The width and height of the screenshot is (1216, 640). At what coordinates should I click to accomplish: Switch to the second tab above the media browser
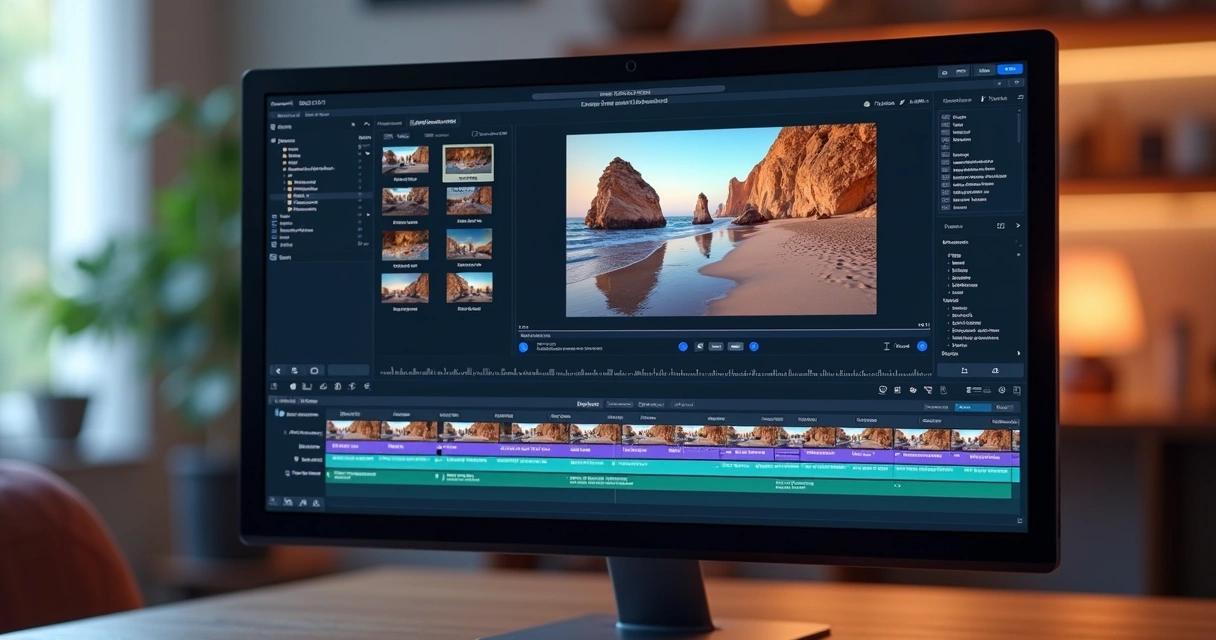(432, 122)
